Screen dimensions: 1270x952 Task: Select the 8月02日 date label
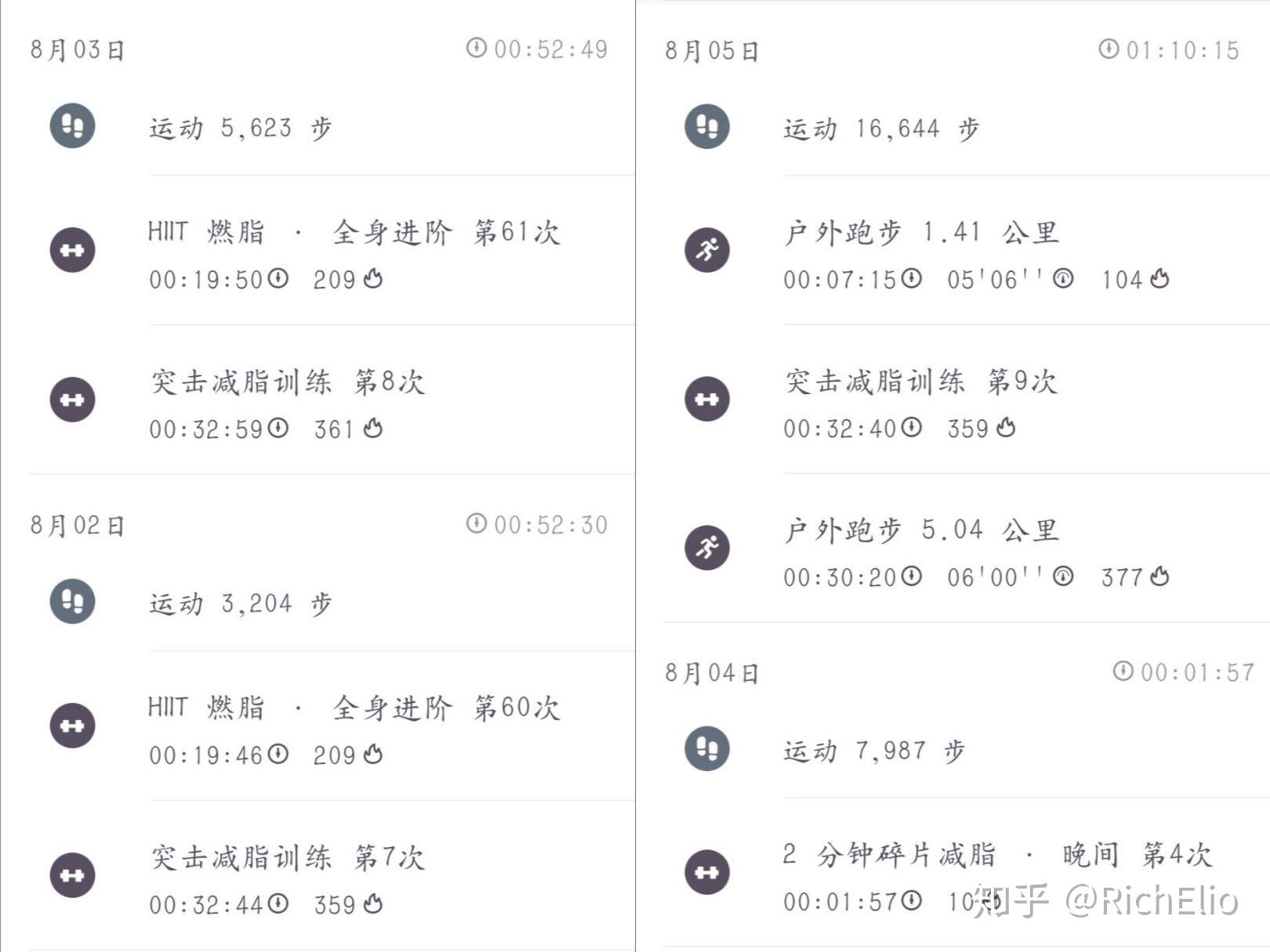tap(75, 527)
